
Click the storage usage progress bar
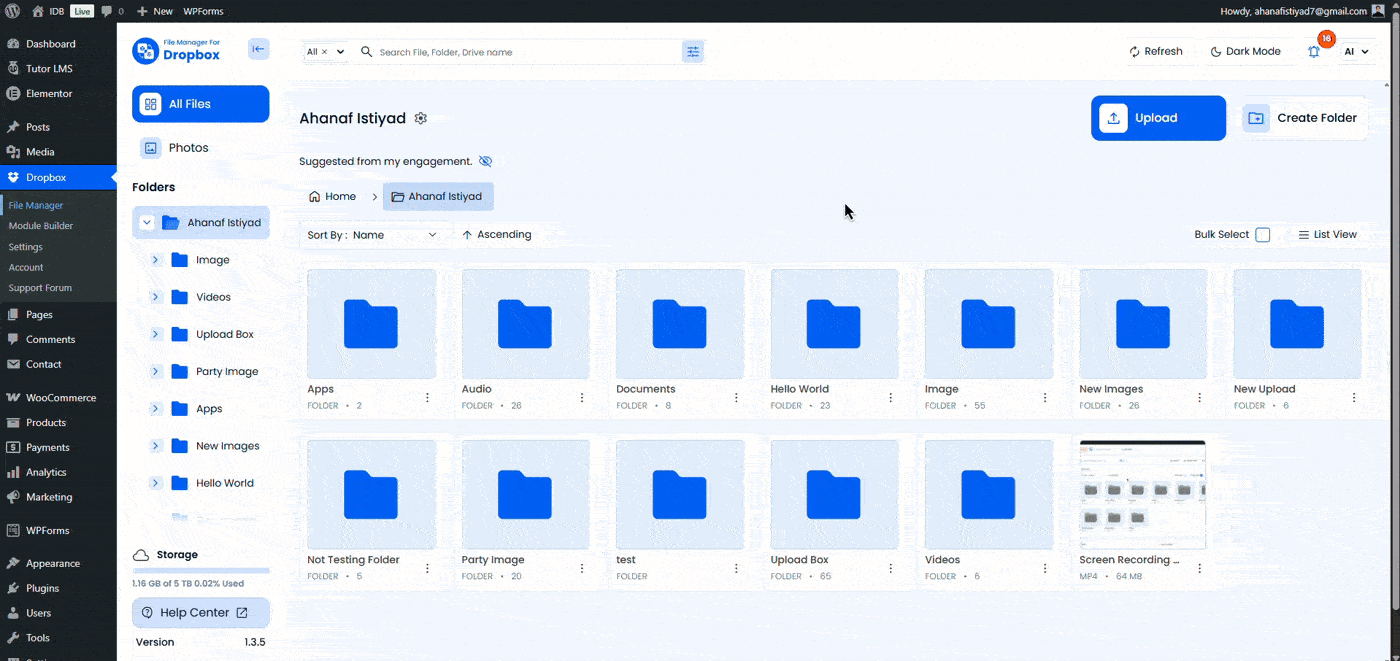click(x=200, y=571)
